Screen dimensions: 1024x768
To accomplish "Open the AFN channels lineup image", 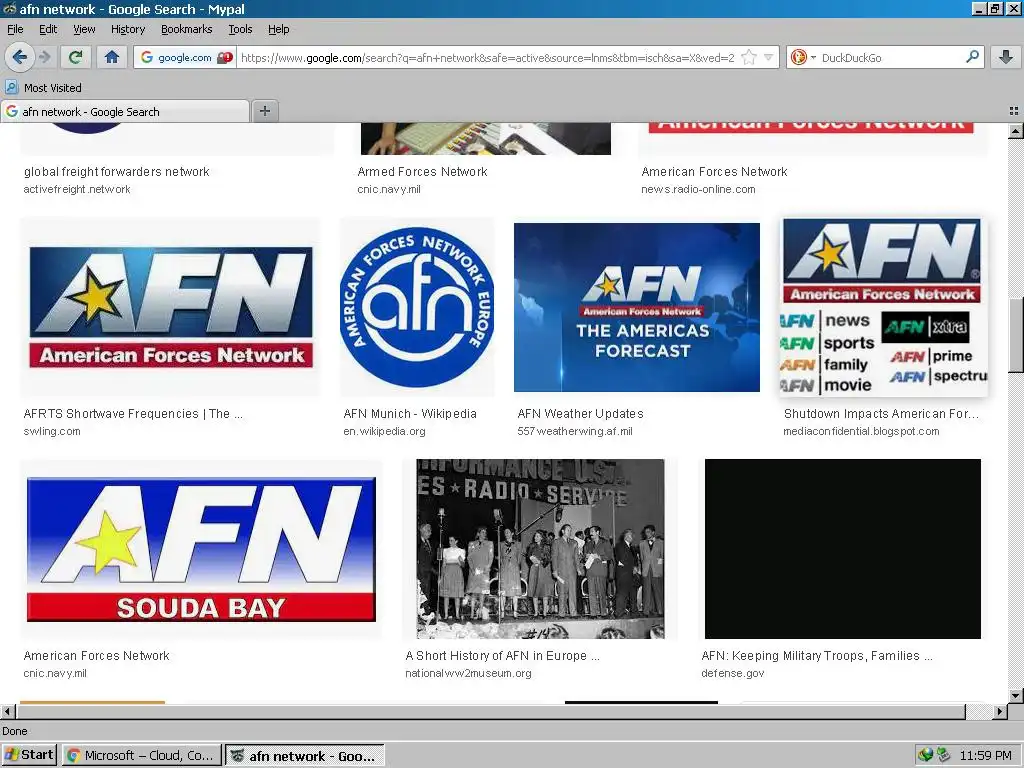I will tap(884, 307).
